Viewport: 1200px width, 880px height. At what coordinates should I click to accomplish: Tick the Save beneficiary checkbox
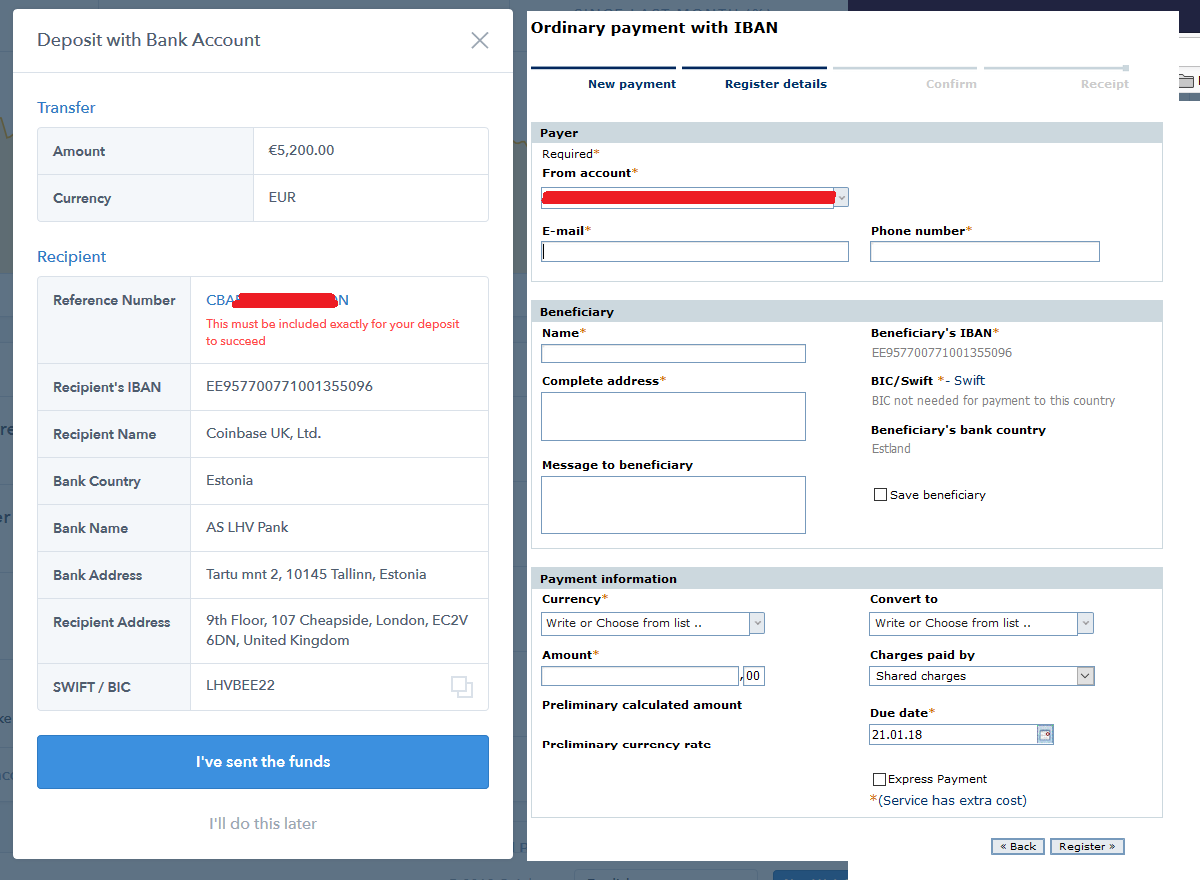tap(880, 495)
